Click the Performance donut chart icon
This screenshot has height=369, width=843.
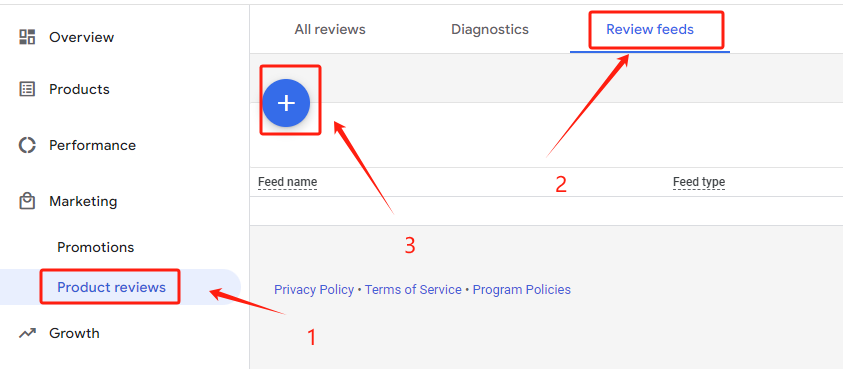point(27,145)
